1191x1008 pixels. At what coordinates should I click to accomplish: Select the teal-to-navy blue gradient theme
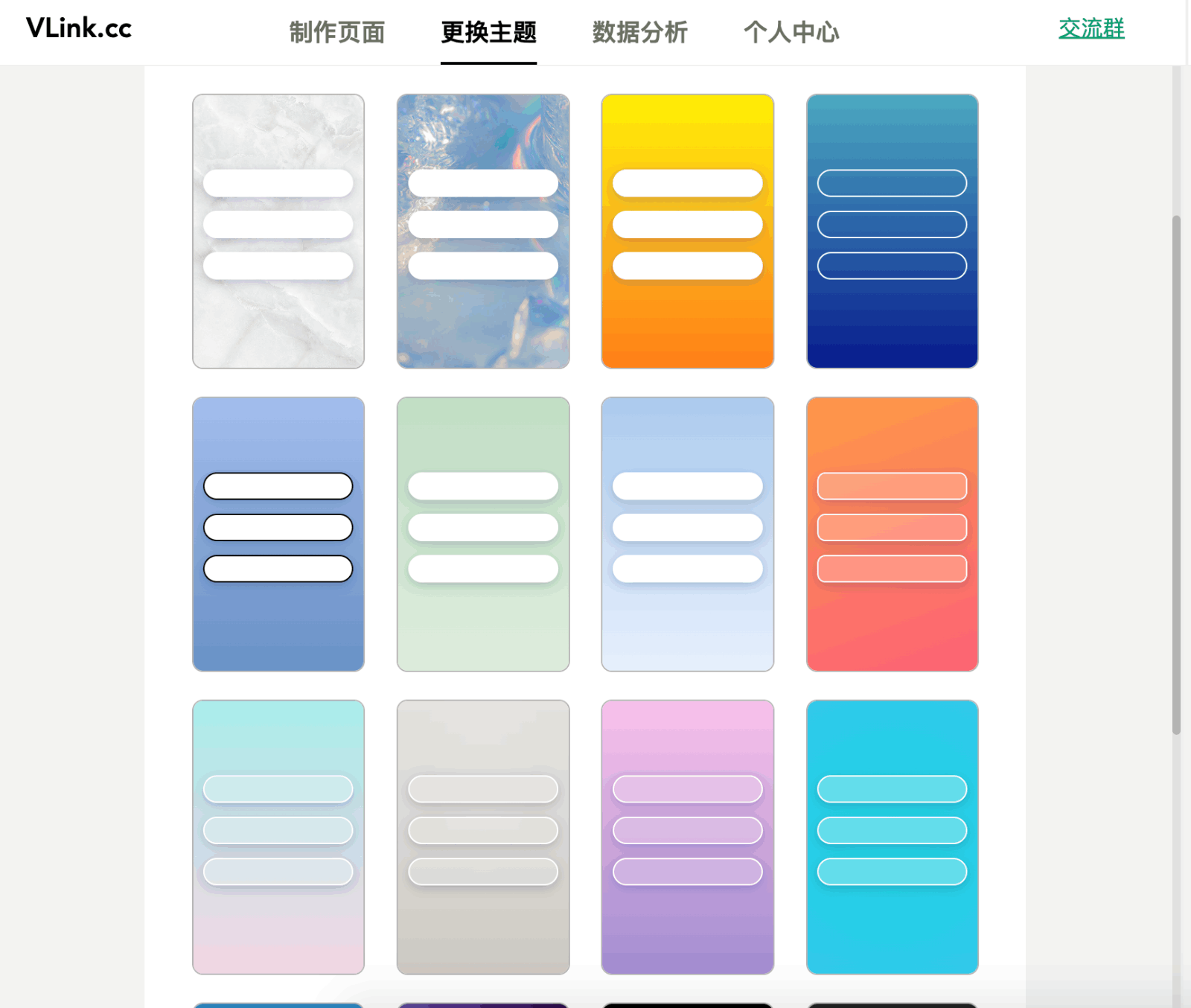click(893, 231)
